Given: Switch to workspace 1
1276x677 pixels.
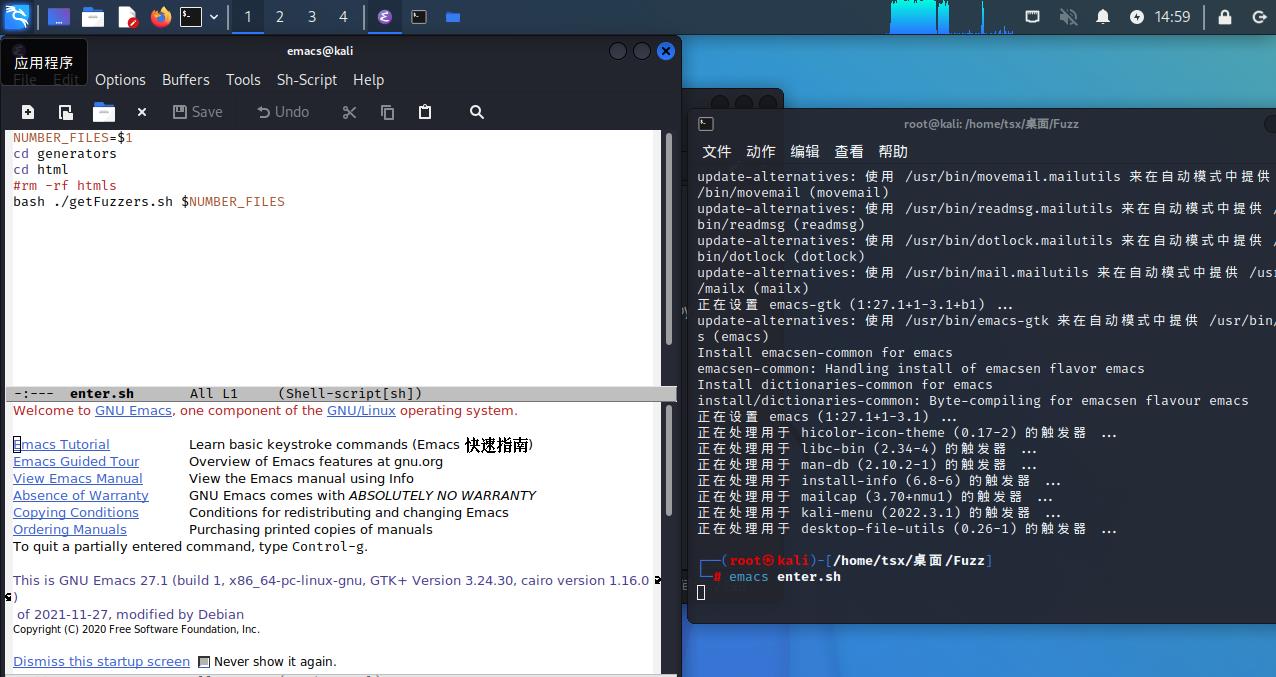Looking at the screenshot, I should pyautogui.click(x=248, y=17).
